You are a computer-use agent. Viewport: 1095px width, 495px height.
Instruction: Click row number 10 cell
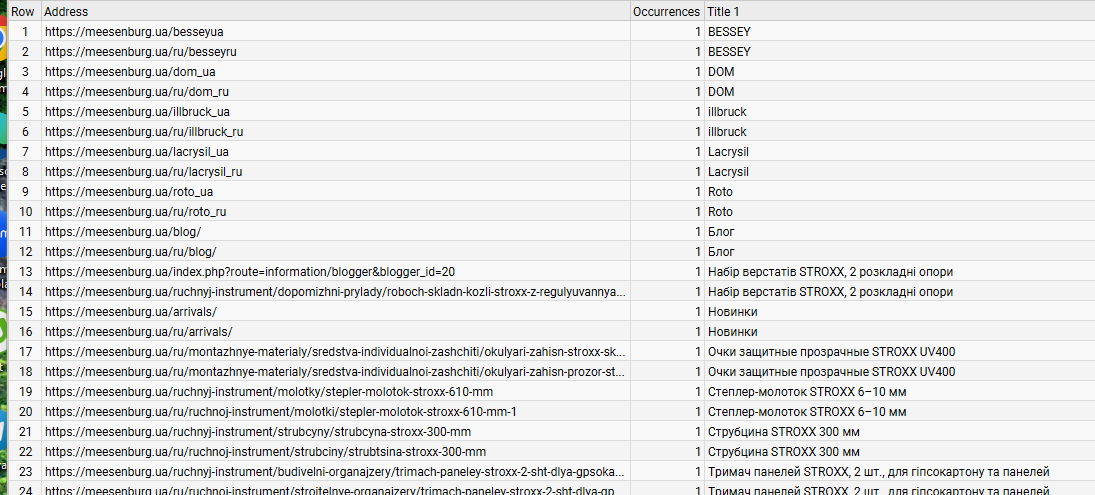[25, 212]
